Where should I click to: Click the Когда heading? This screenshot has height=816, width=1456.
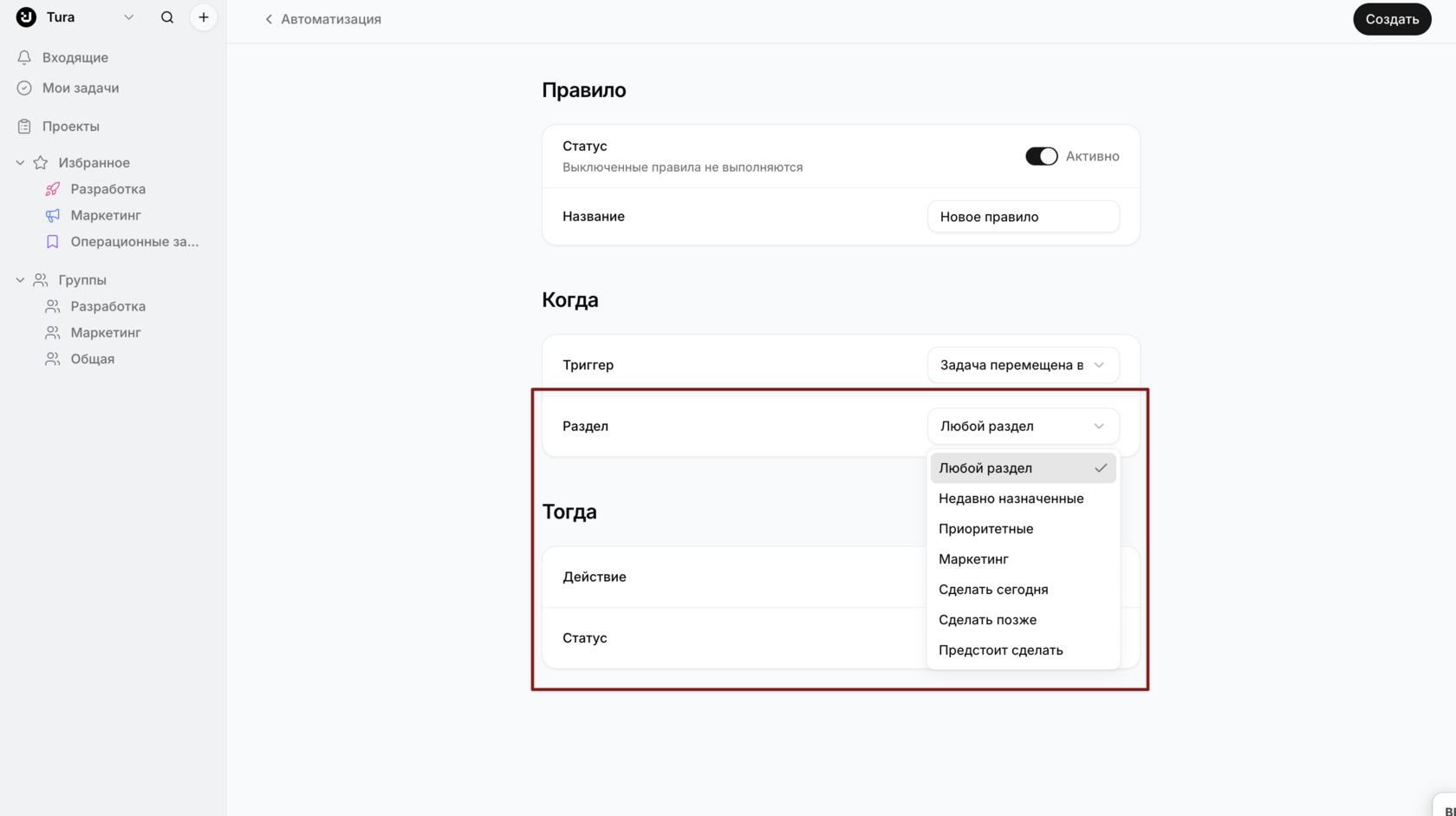pos(570,300)
